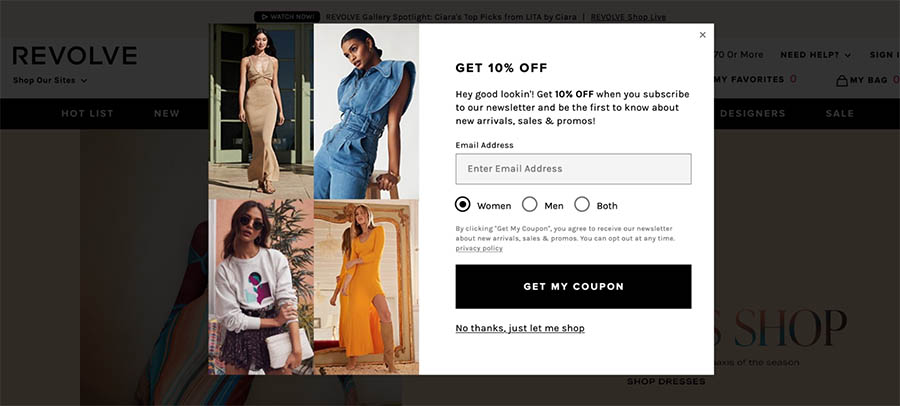Open the Designers menu item

[x=752, y=114]
